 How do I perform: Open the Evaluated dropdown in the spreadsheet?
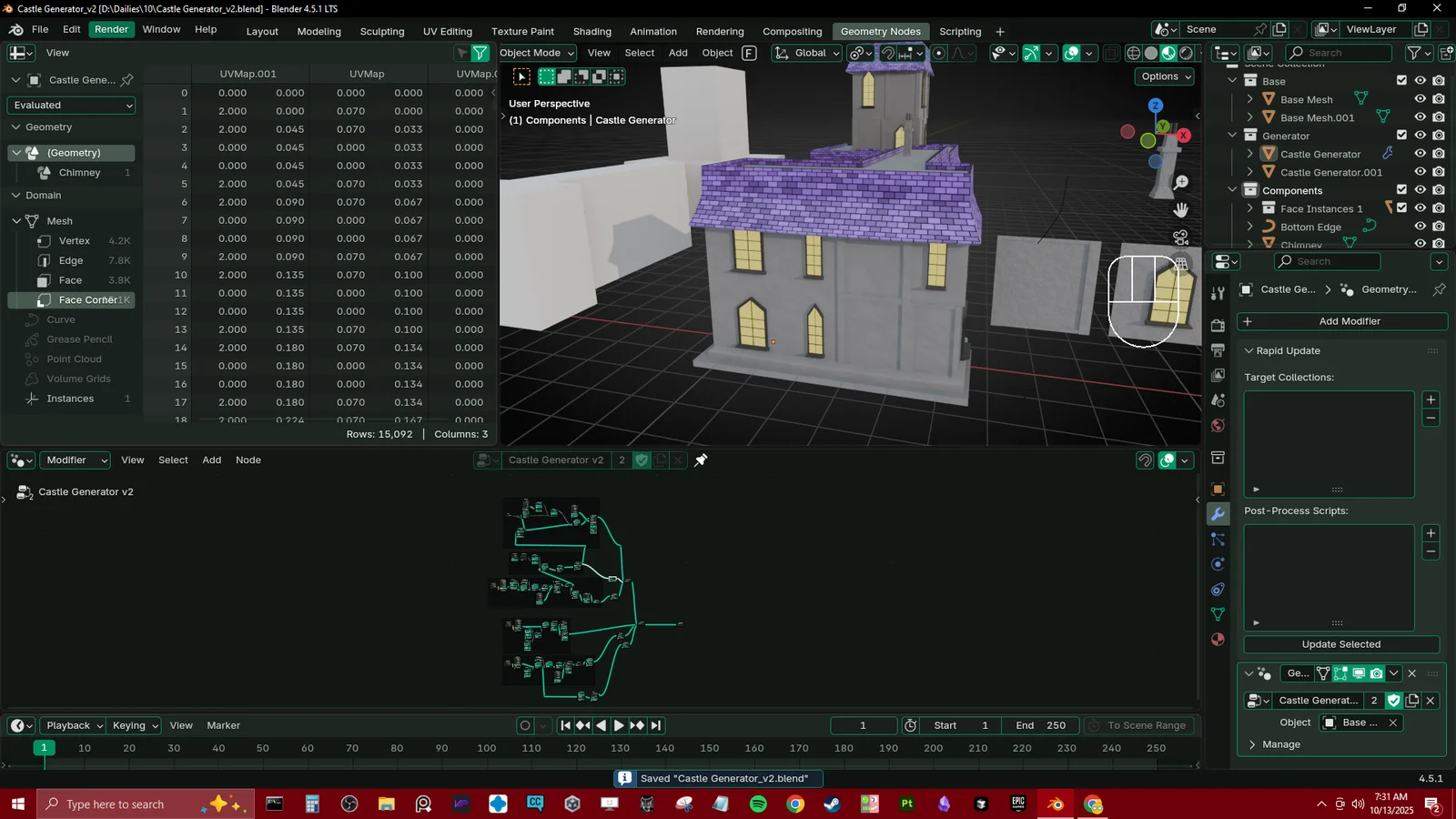coord(72,106)
